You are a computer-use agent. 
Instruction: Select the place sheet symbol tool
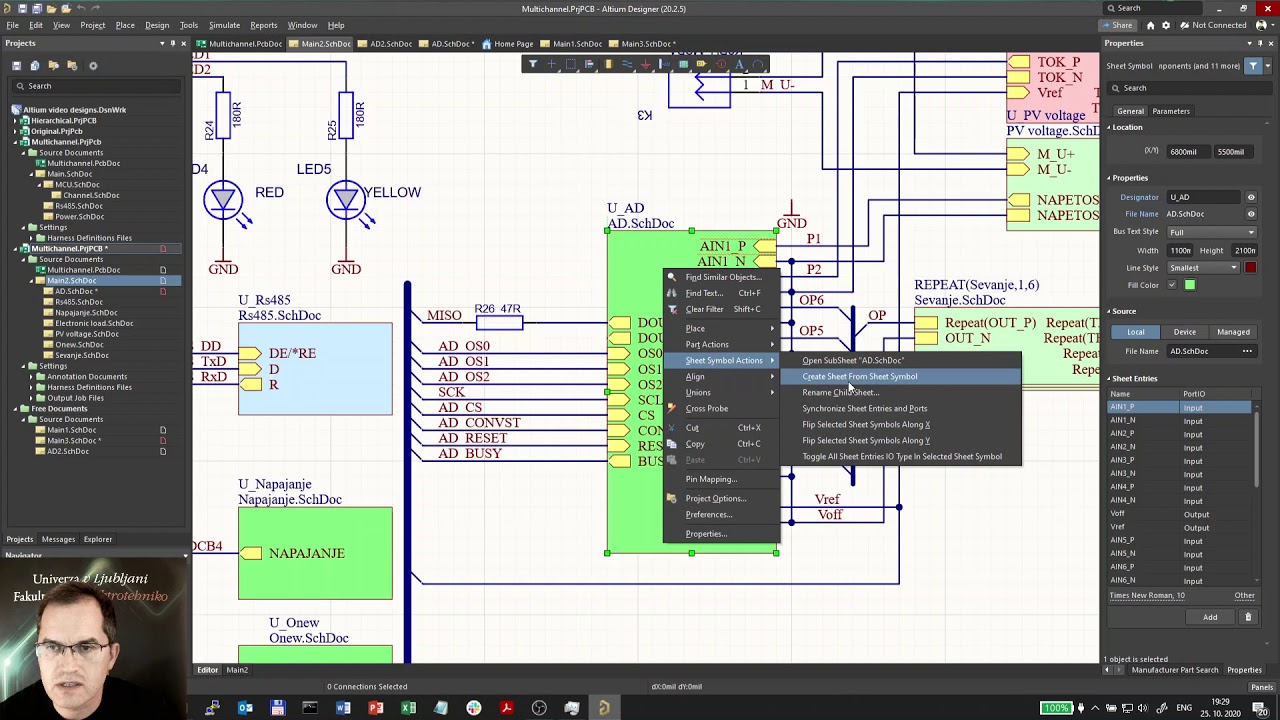click(683, 64)
